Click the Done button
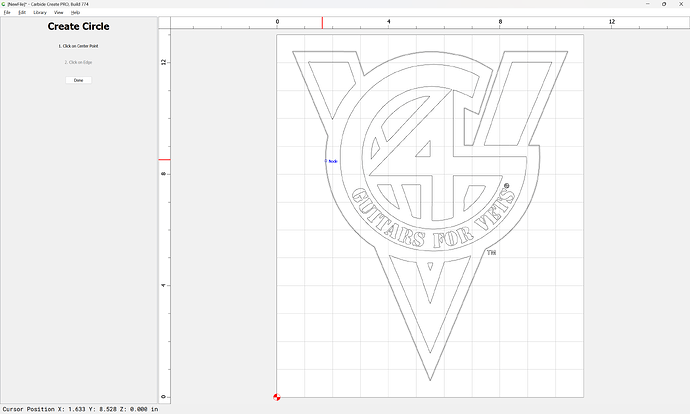 (78, 80)
